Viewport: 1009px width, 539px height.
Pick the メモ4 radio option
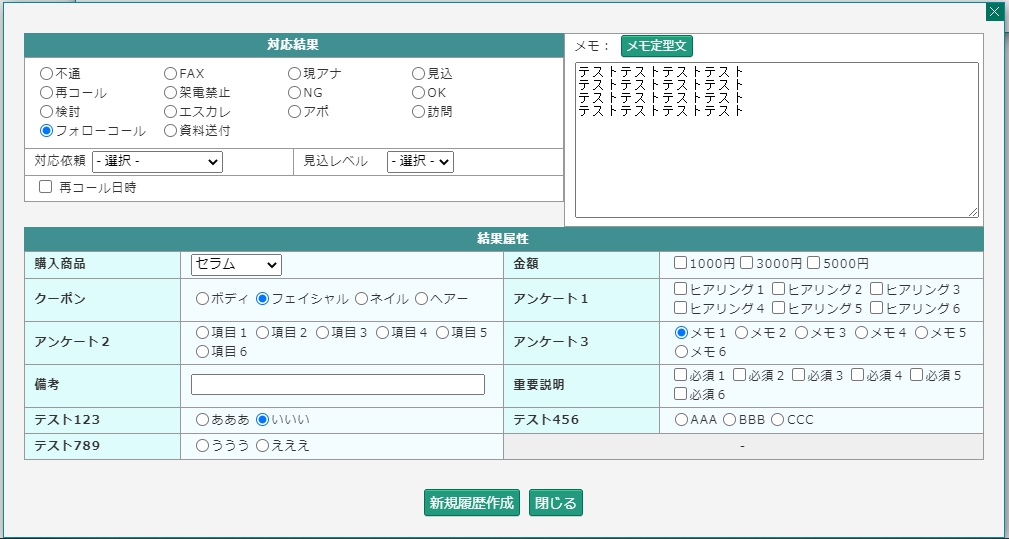point(862,333)
